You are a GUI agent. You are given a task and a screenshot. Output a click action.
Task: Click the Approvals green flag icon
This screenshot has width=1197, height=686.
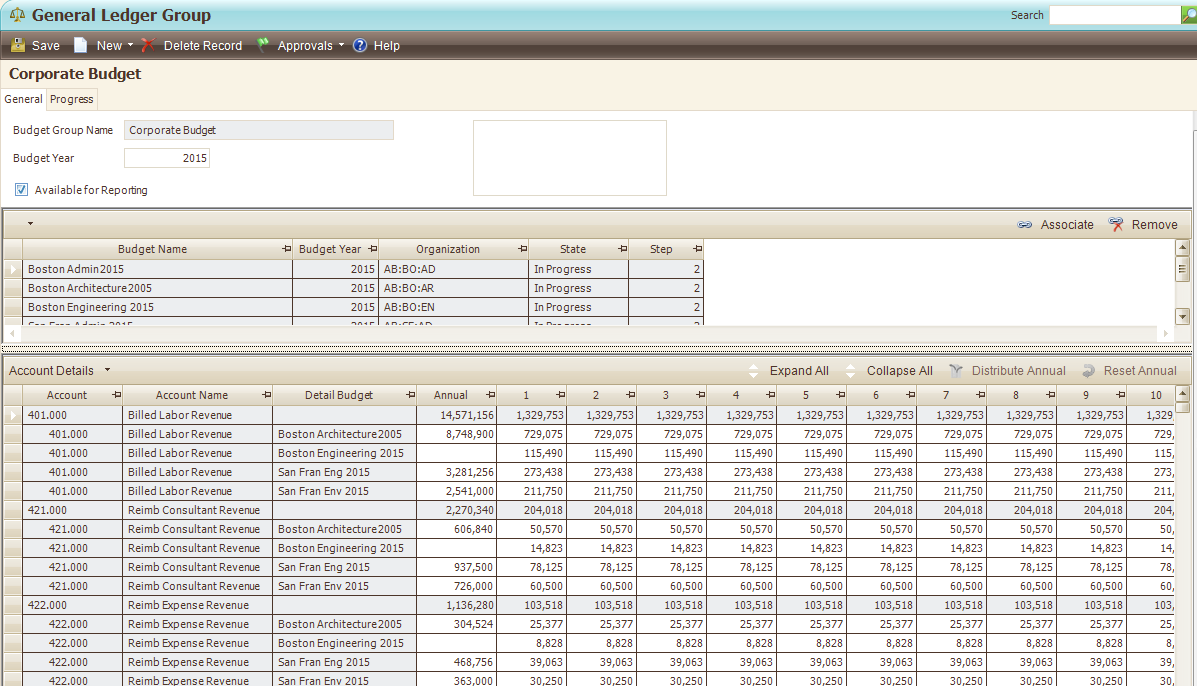coord(263,45)
